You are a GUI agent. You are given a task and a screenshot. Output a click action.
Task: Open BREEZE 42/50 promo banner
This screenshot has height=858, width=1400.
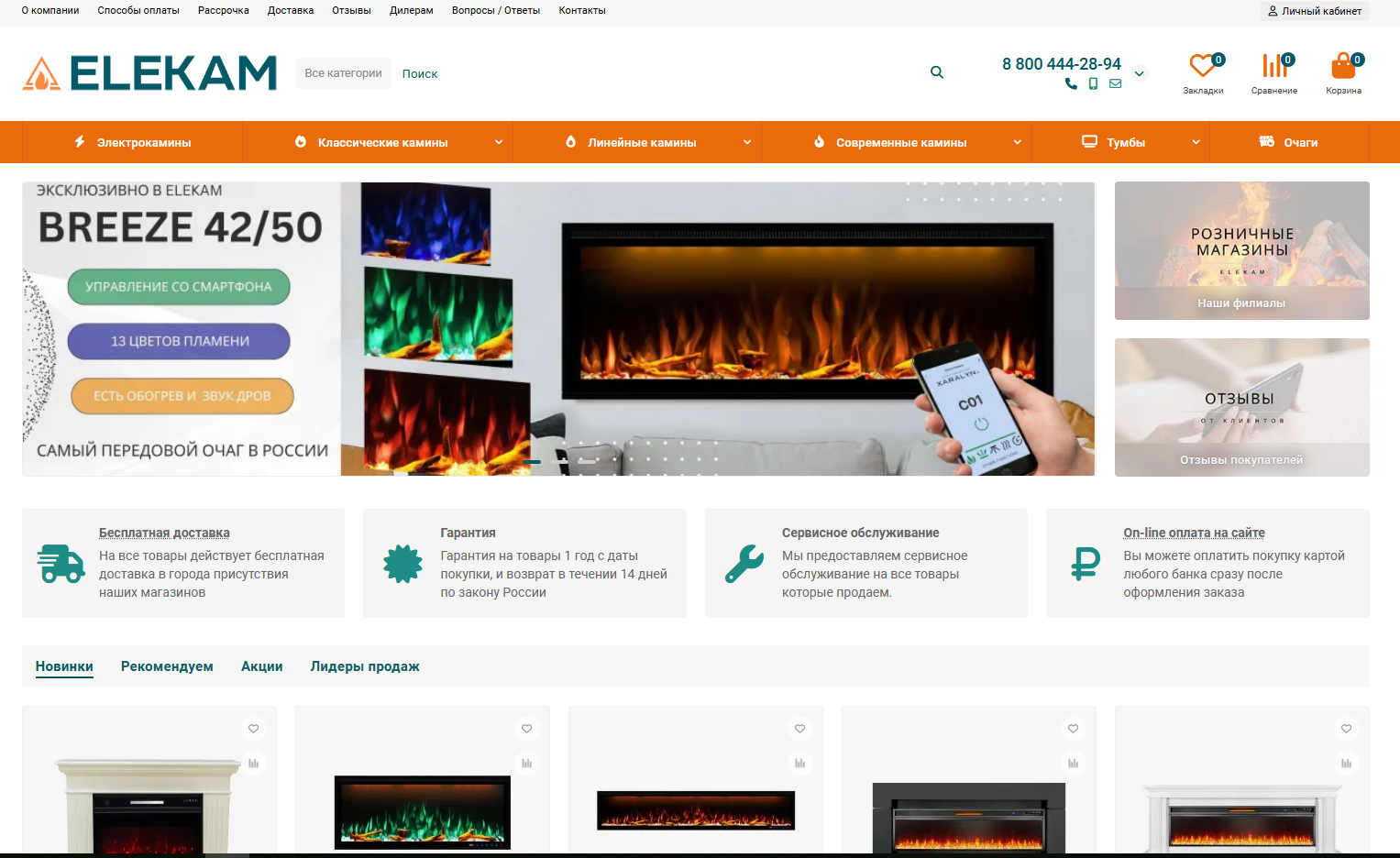(558, 328)
